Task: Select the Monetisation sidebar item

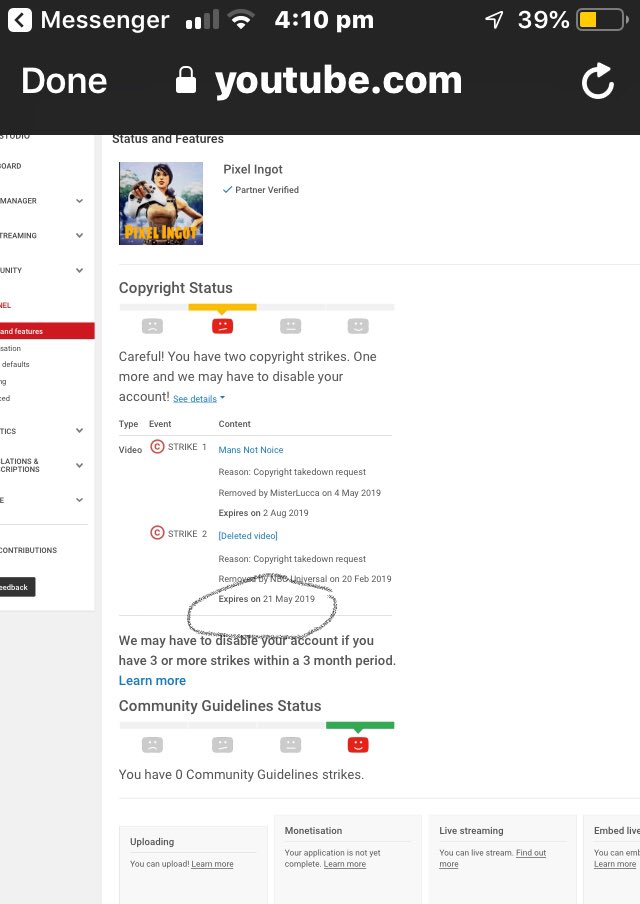Action: click(x=10, y=348)
